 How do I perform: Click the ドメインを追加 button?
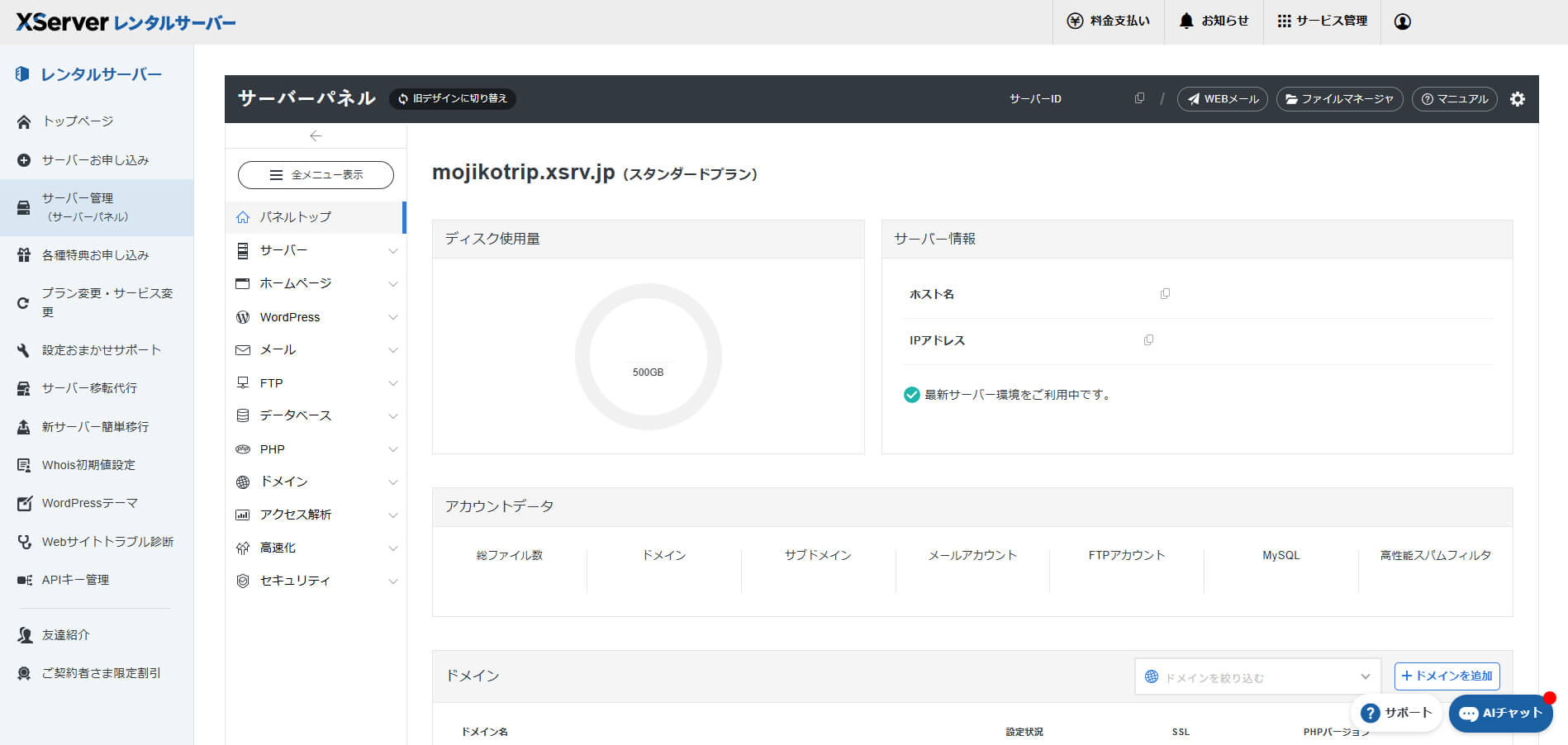coord(1447,676)
